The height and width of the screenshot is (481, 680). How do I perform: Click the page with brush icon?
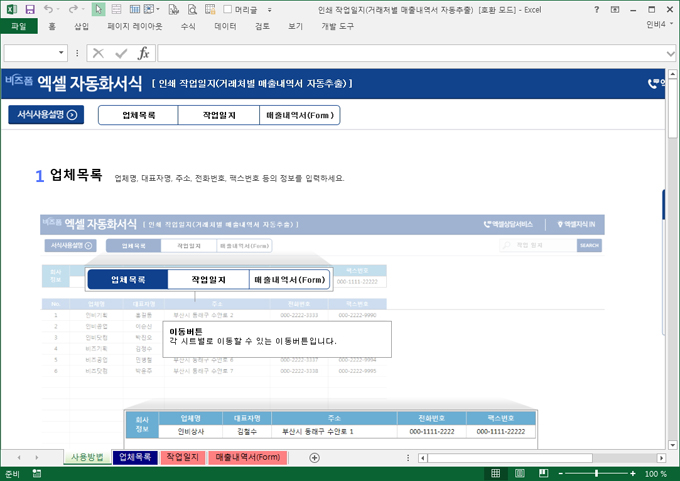coord(173,9)
